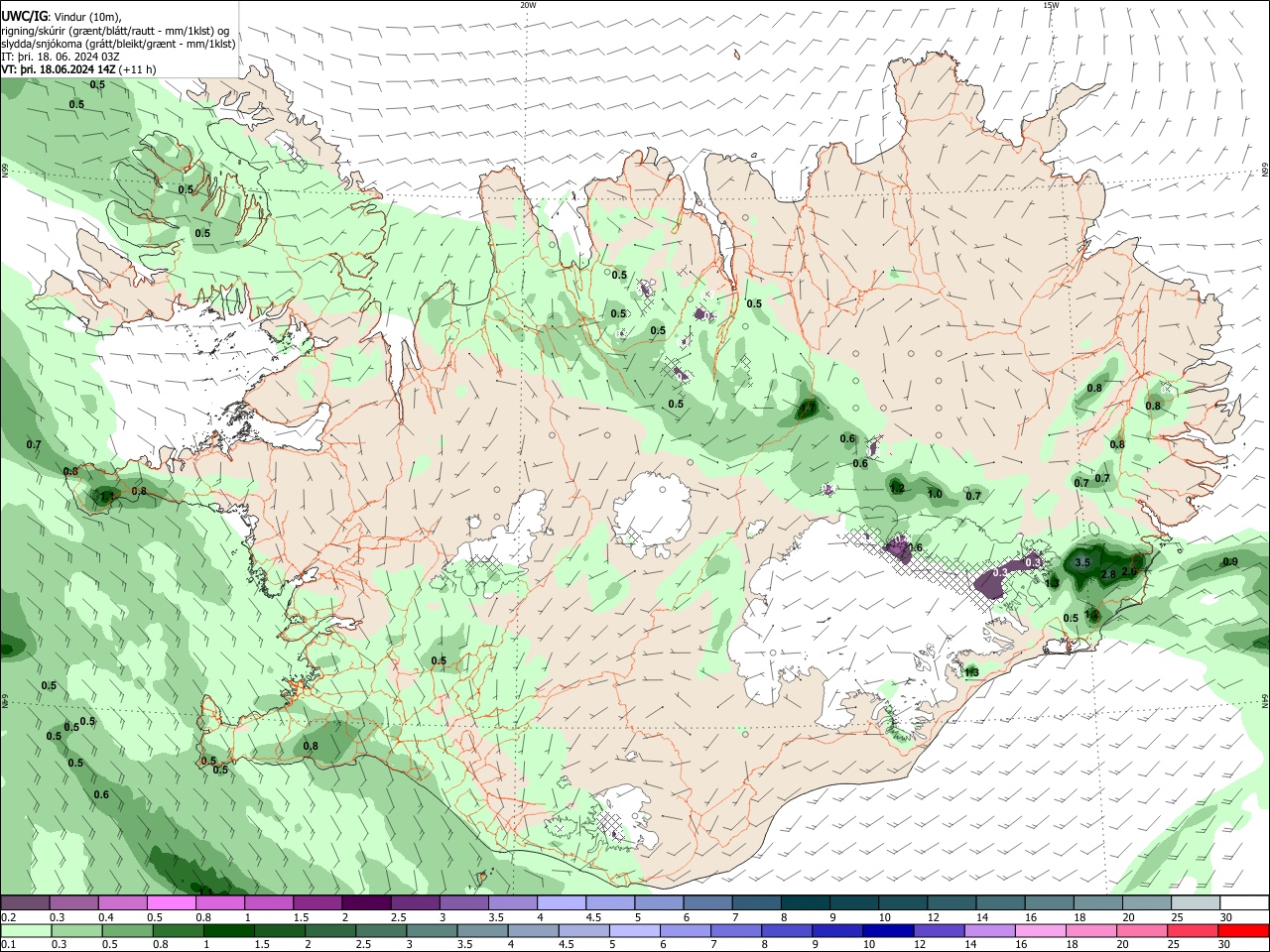Click the crimson legend swatch labeled 25
The width and height of the screenshot is (1270, 952).
pos(1193,931)
